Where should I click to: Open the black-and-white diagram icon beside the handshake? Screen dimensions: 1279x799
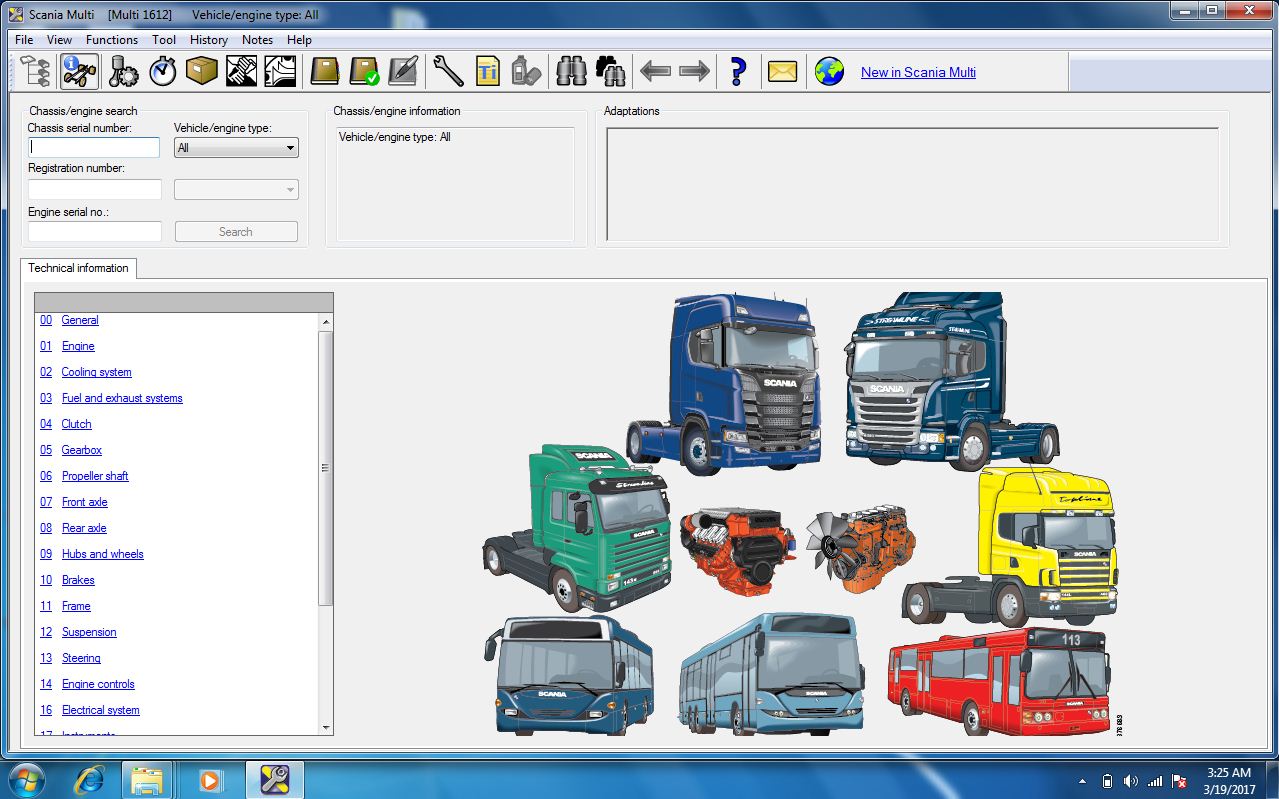pyautogui.click(x=280, y=72)
